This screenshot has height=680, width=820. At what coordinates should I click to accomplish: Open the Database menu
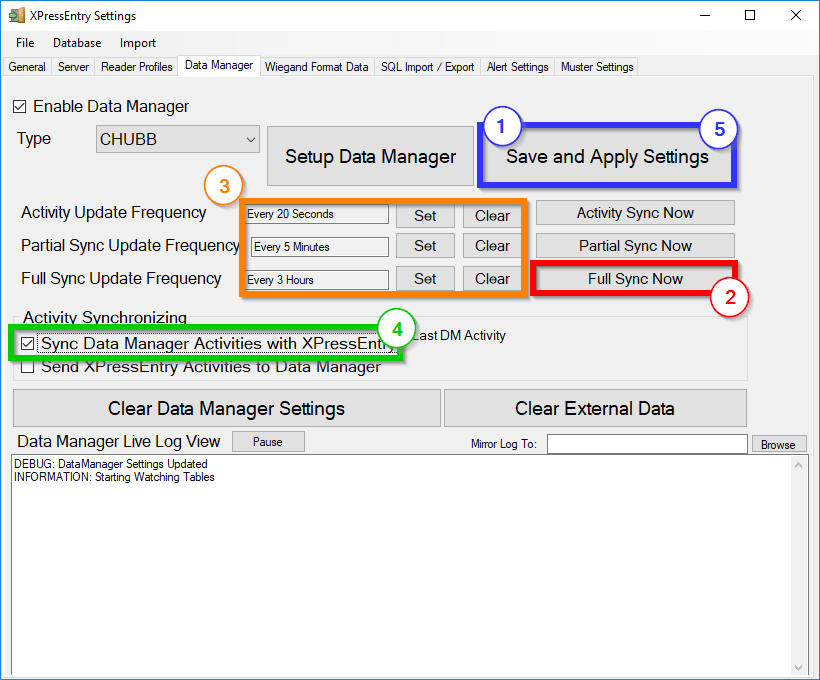pyautogui.click(x=77, y=43)
